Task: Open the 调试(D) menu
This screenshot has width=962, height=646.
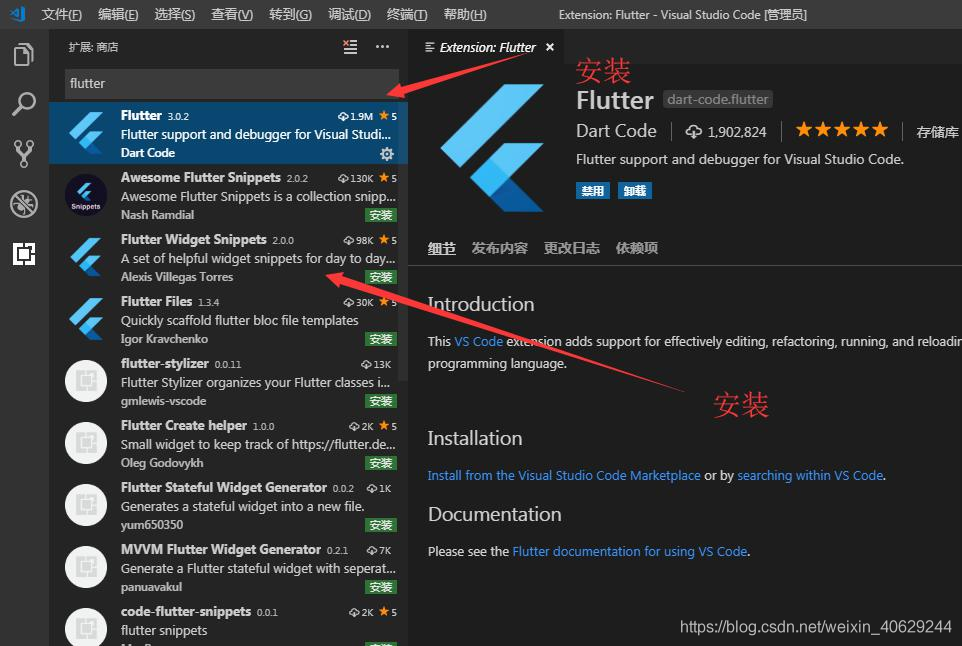Action: [x=349, y=14]
